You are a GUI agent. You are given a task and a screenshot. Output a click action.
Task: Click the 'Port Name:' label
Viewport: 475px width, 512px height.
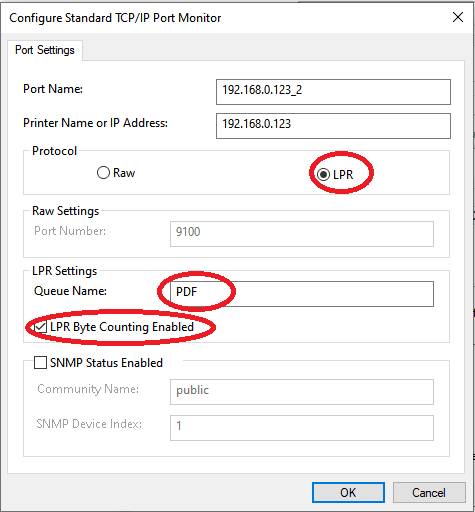(x=53, y=89)
